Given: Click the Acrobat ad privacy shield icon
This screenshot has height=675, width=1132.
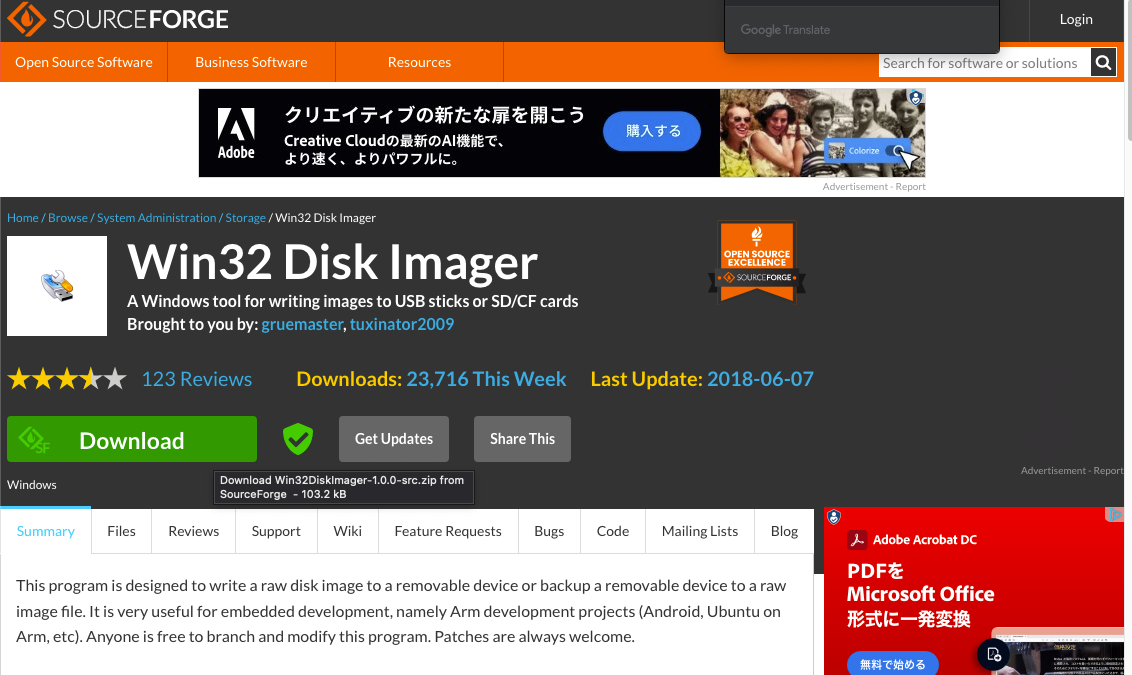Looking at the screenshot, I should tap(834, 517).
